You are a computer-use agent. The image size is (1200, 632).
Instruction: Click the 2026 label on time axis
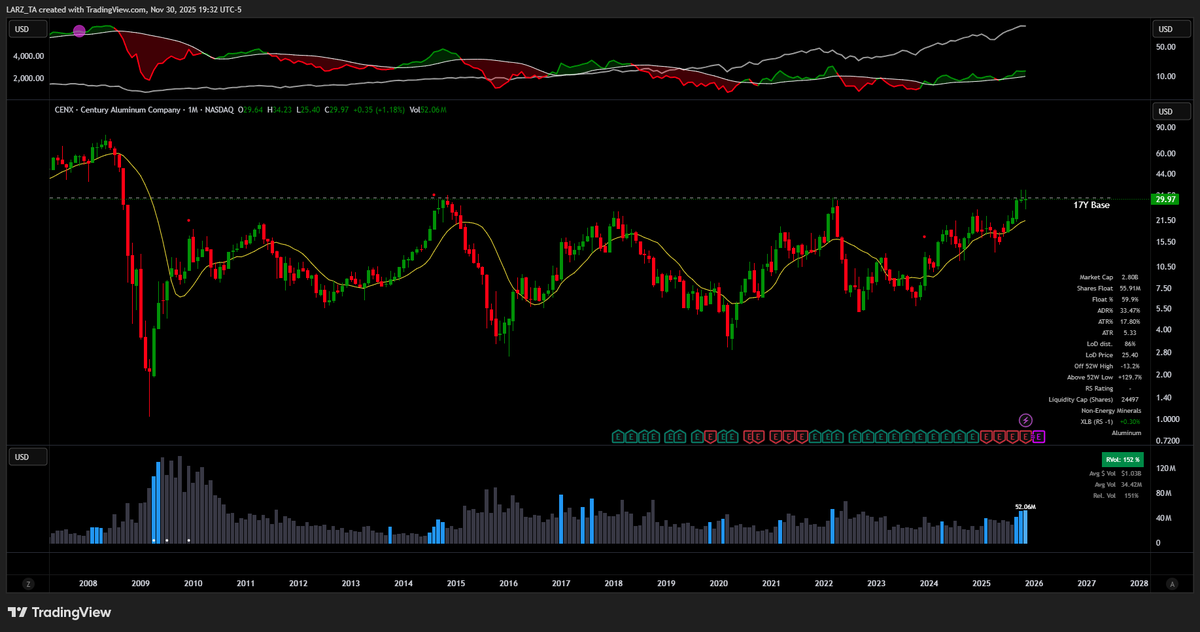click(x=1033, y=583)
